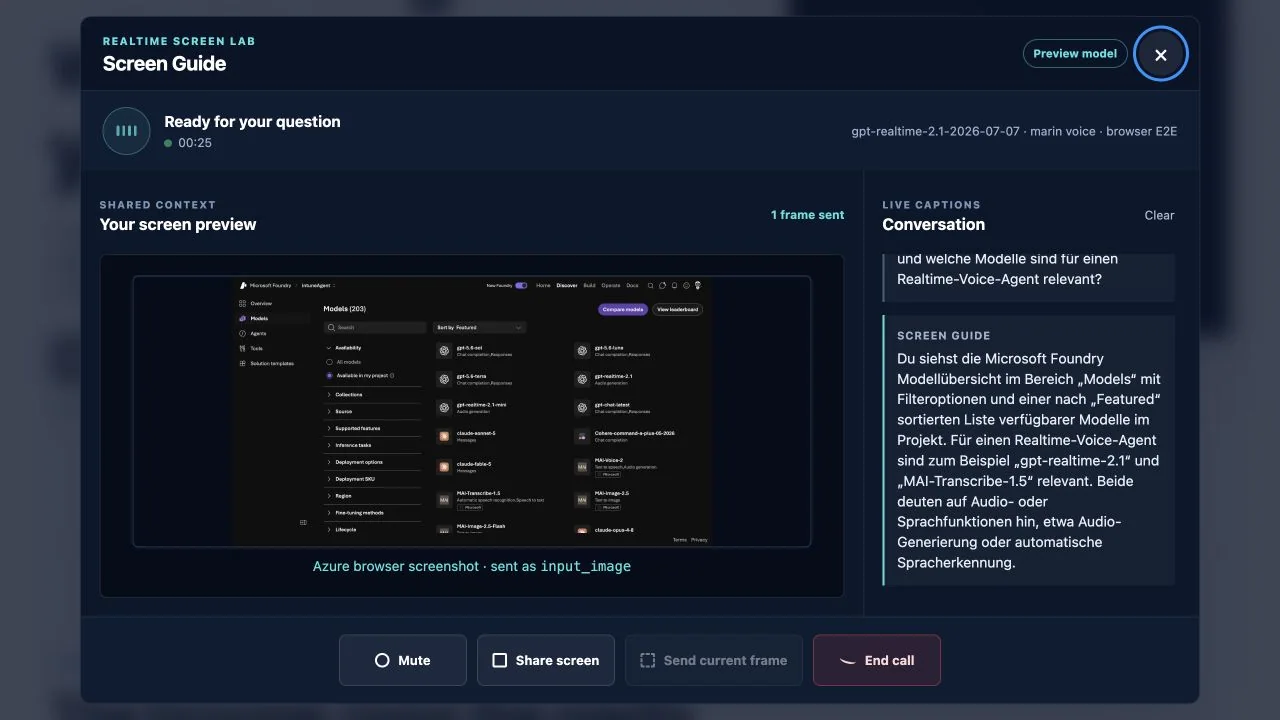The image size is (1280, 720).
Task: Click the claude-sonnet-5 model icon in the preview
Action: click(x=444, y=436)
